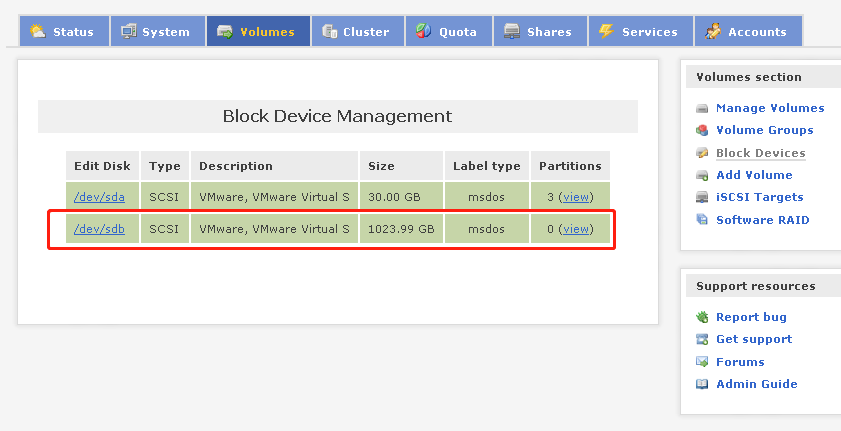View partitions of /dev/sda
The width and height of the screenshot is (841, 431).
click(576, 197)
